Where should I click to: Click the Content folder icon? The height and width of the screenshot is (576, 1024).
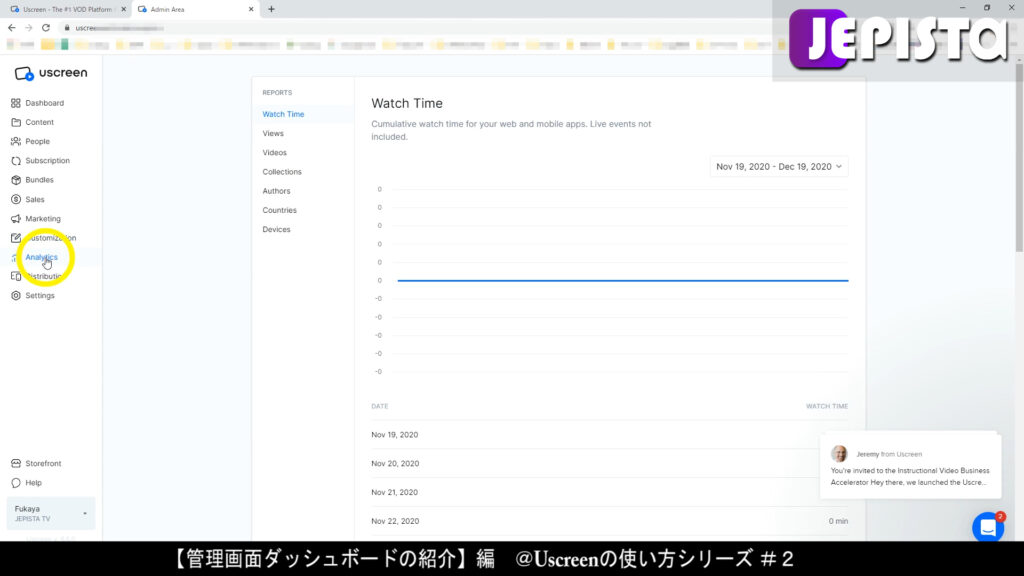[x=16, y=122]
